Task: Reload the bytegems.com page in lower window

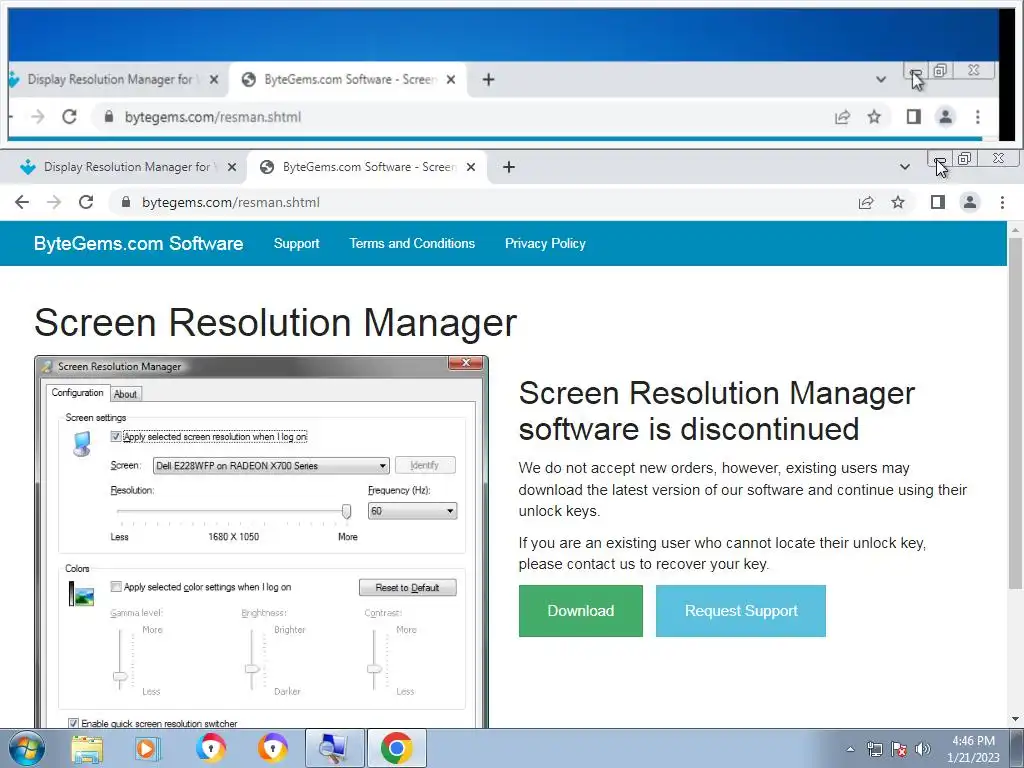Action: [x=86, y=202]
